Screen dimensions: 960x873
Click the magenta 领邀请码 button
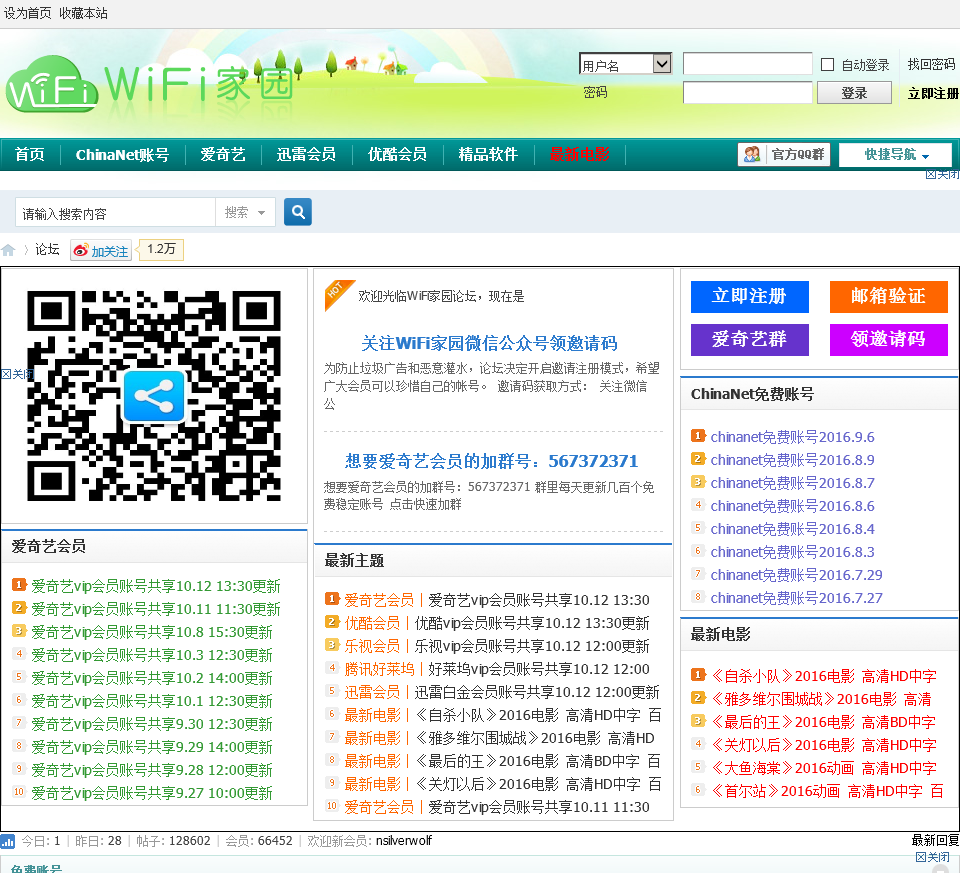888,339
